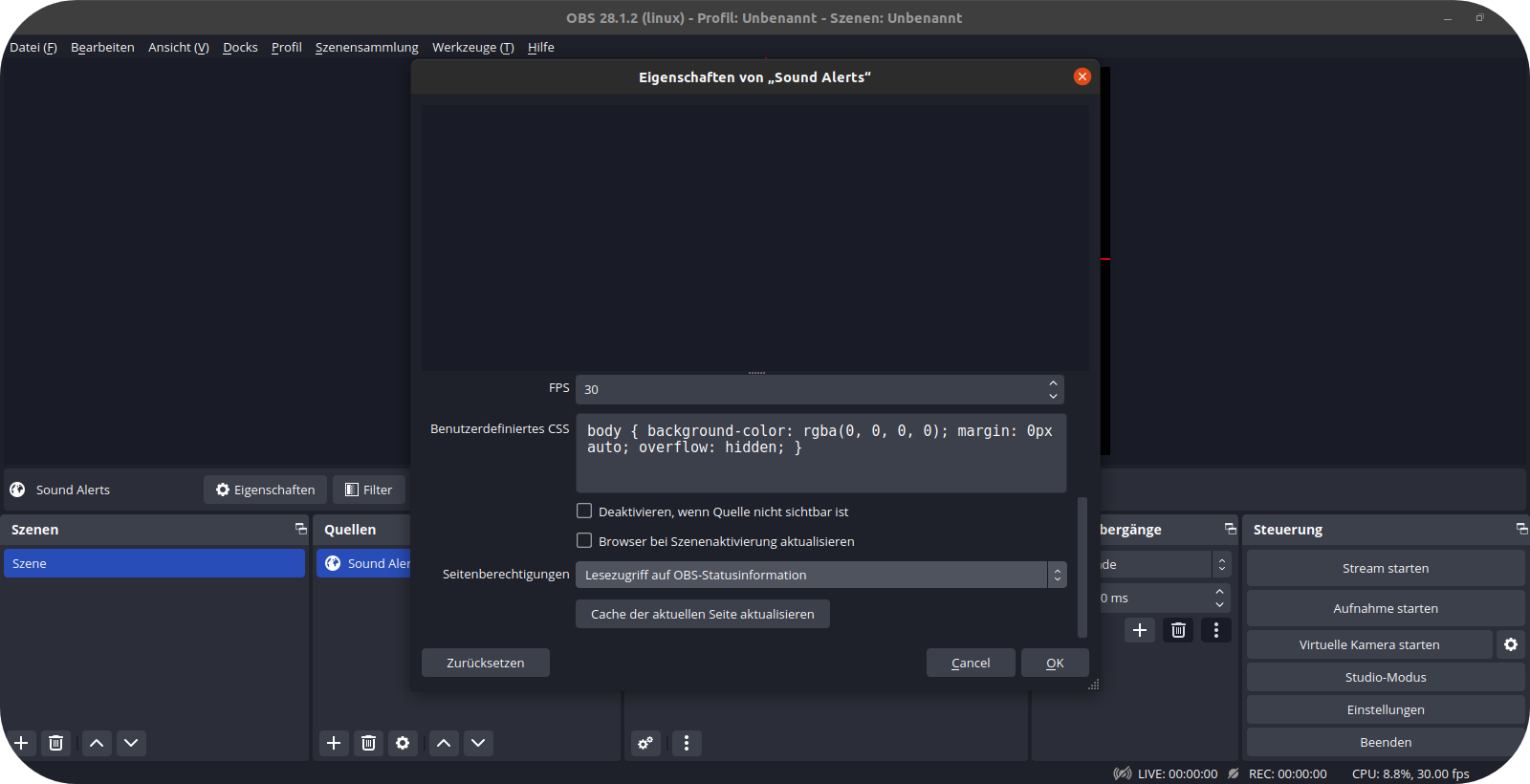Click the REC 00:00:00 status text
1530x784 pixels.
[x=1287, y=773]
